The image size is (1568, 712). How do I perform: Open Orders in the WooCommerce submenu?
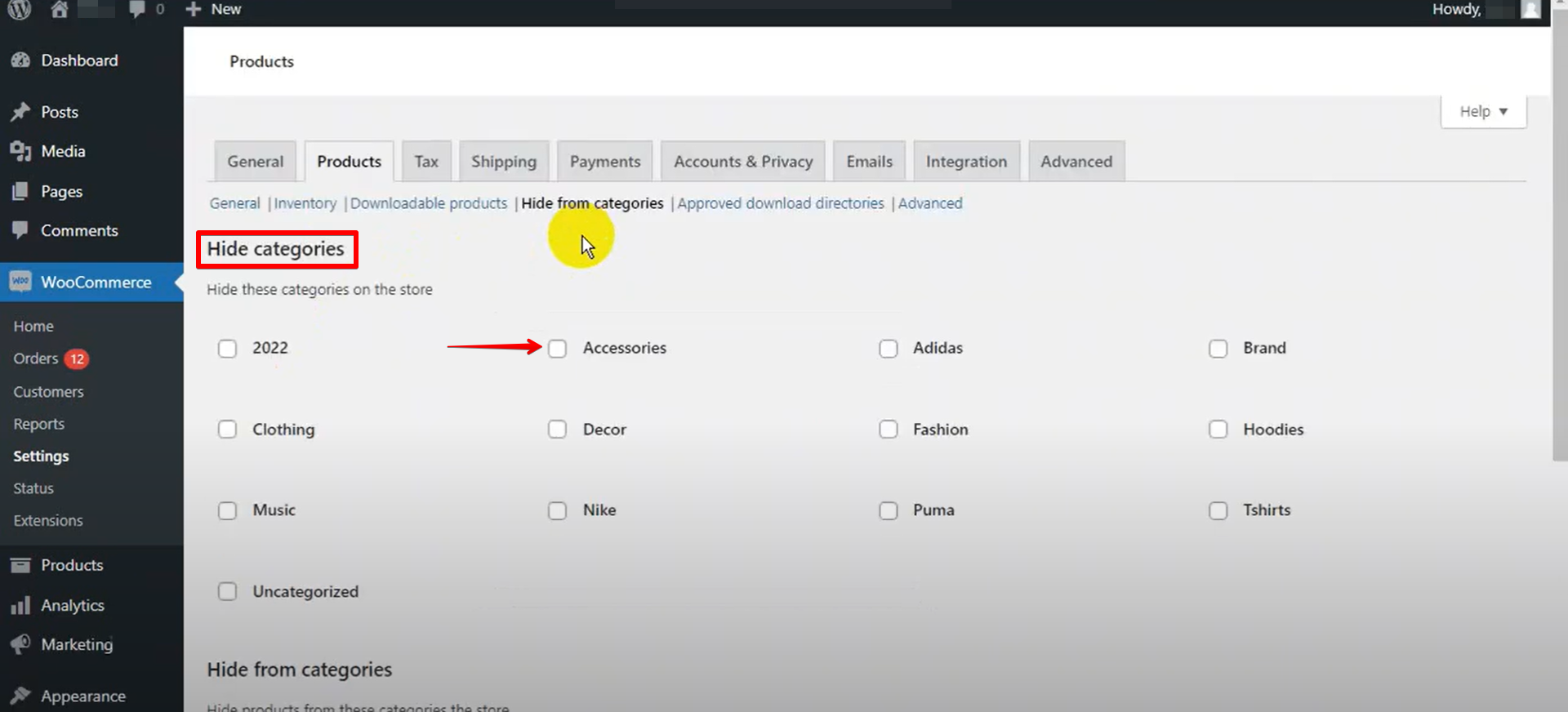coord(36,358)
